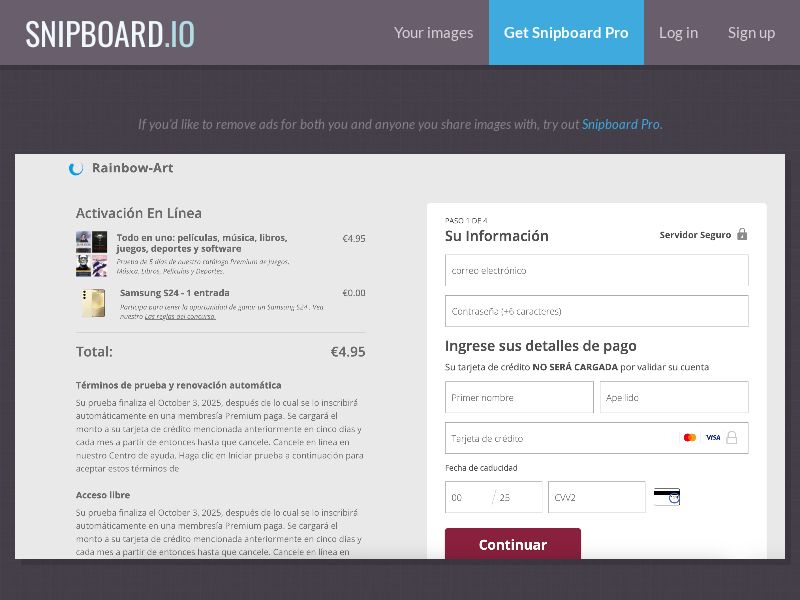800x600 pixels.
Task: Go to the Snipboard.io home logo
Action: tap(110, 33)
